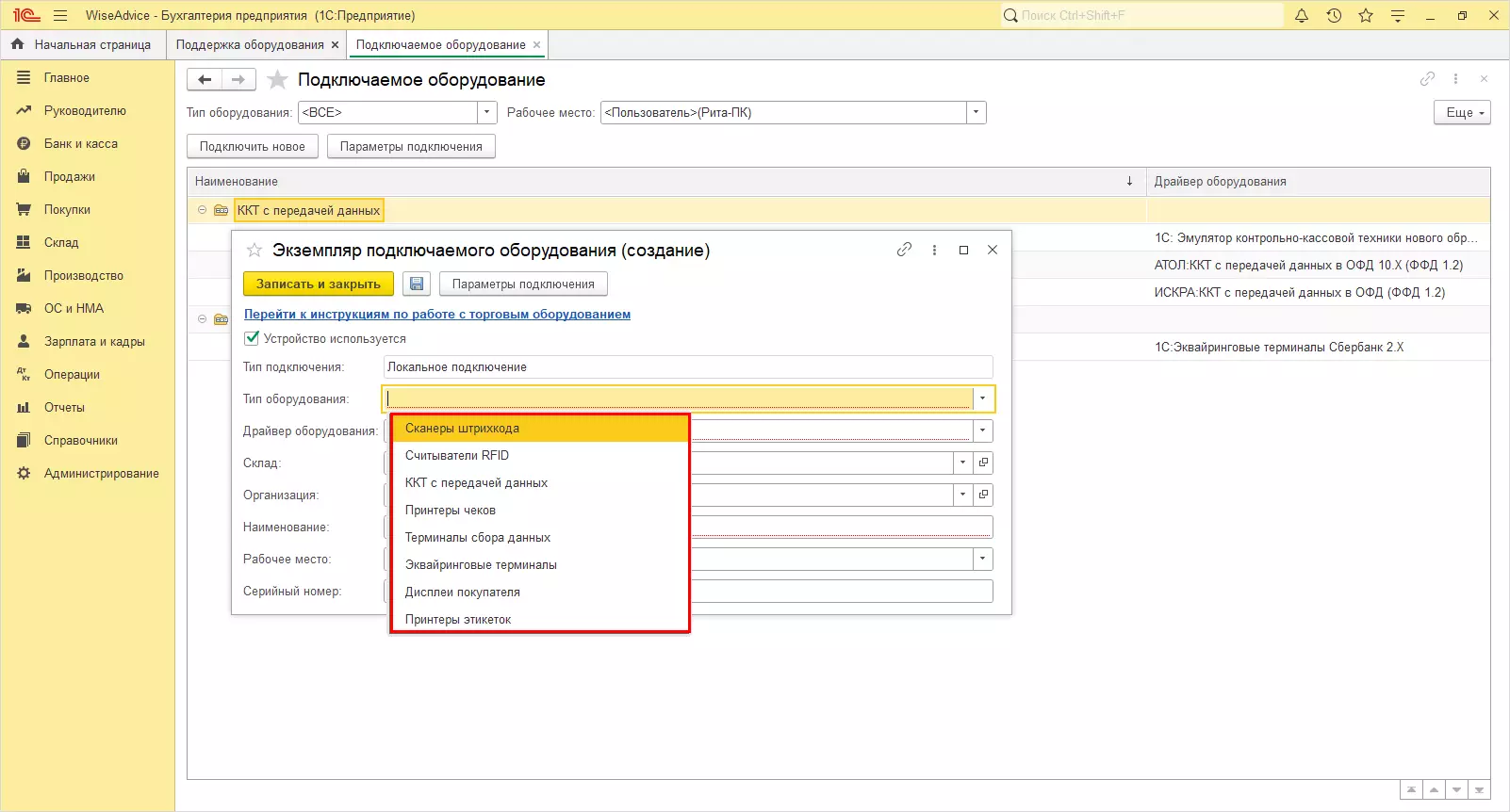Close the Поддержка оборудования tab
The height and width of the screenshot is (812, 1510).
pos(335,45)
